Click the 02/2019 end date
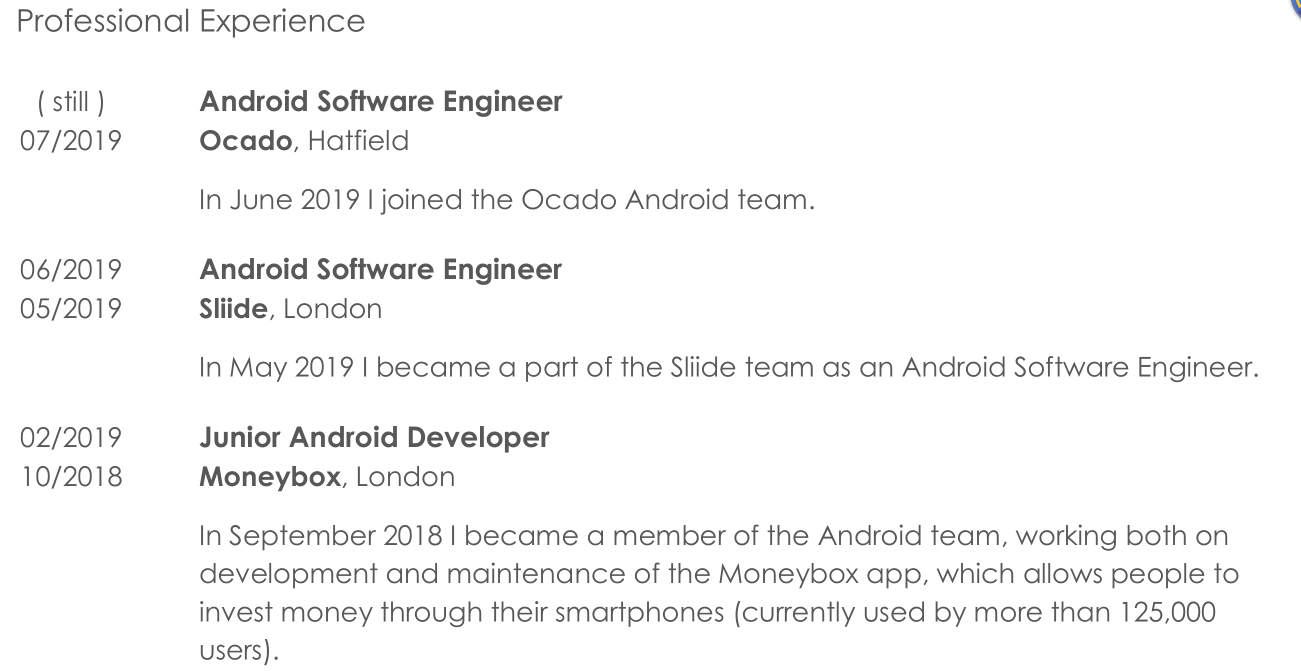 point(70,438)
